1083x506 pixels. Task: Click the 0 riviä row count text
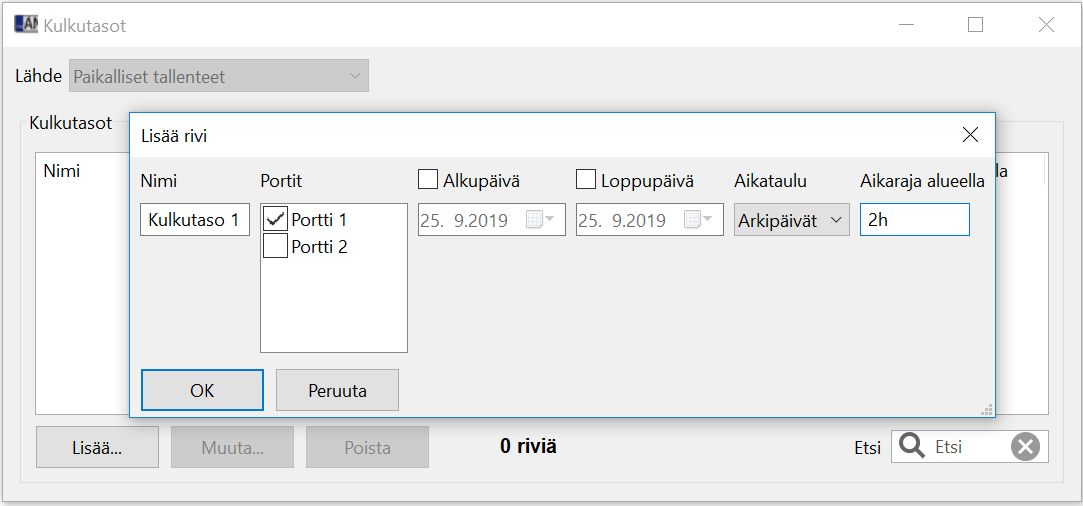[528, 446]
